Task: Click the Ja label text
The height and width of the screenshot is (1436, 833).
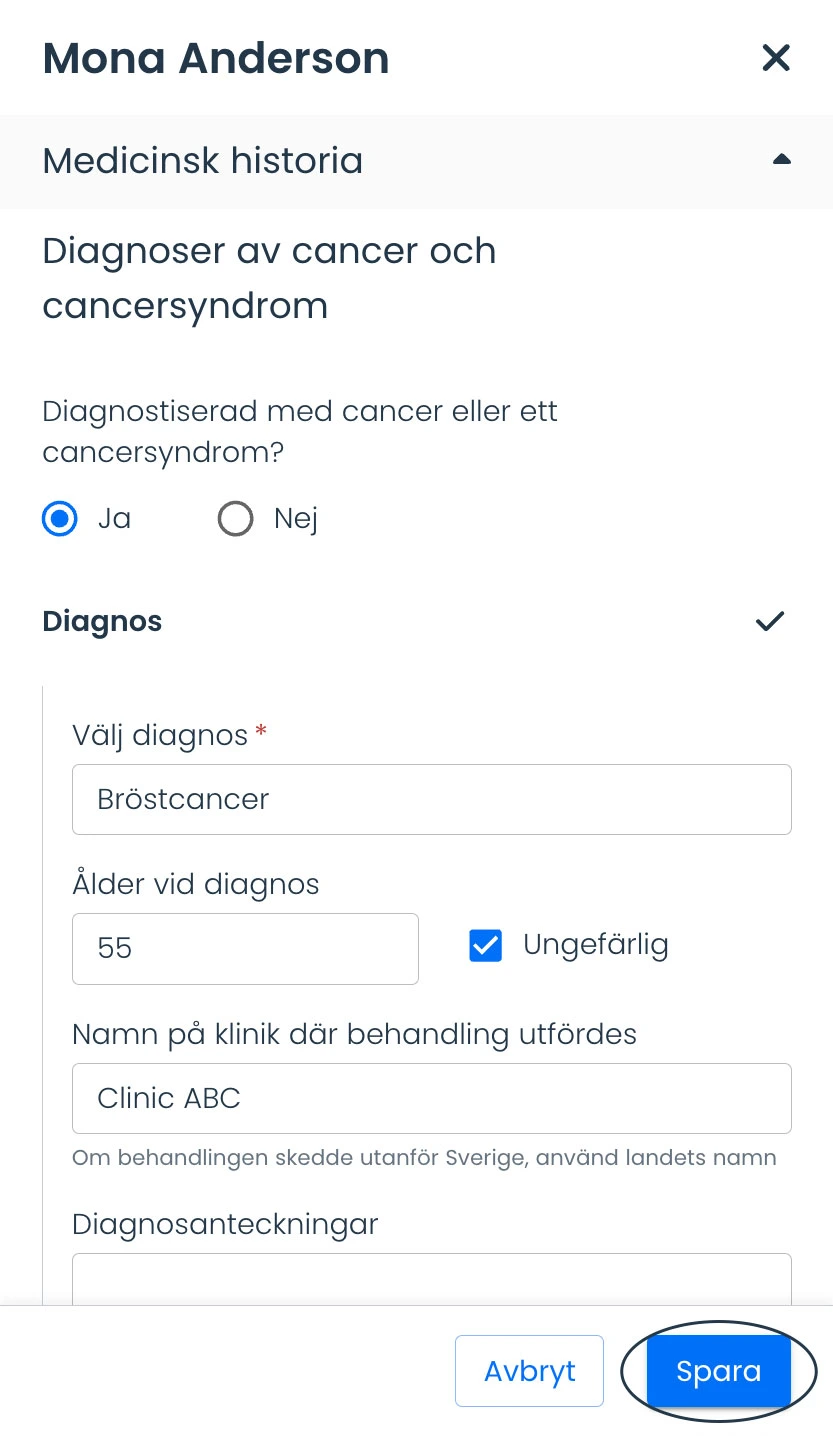Action: tap(115, 519)
